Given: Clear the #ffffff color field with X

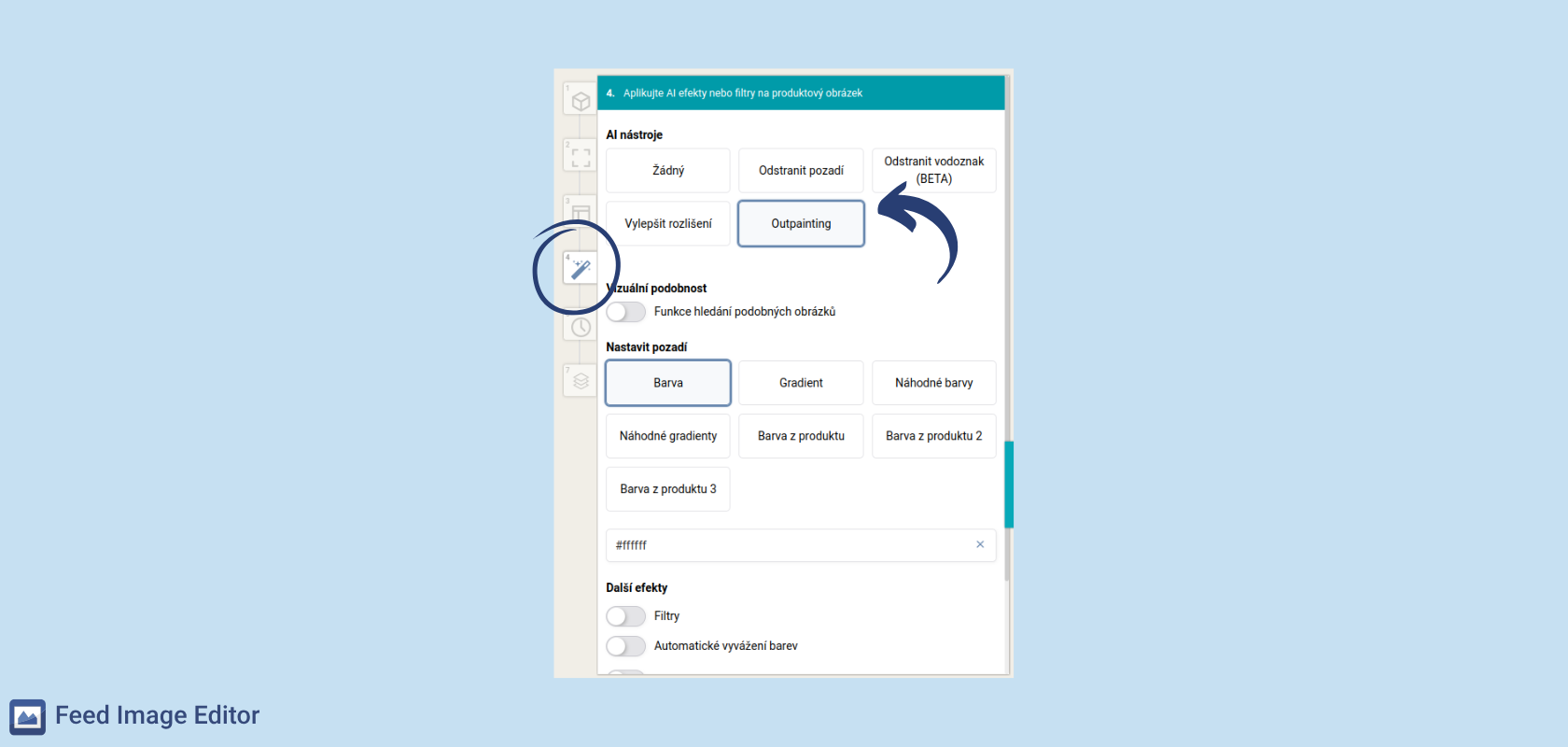Looking at the screenshot, I should click(980, 544).
